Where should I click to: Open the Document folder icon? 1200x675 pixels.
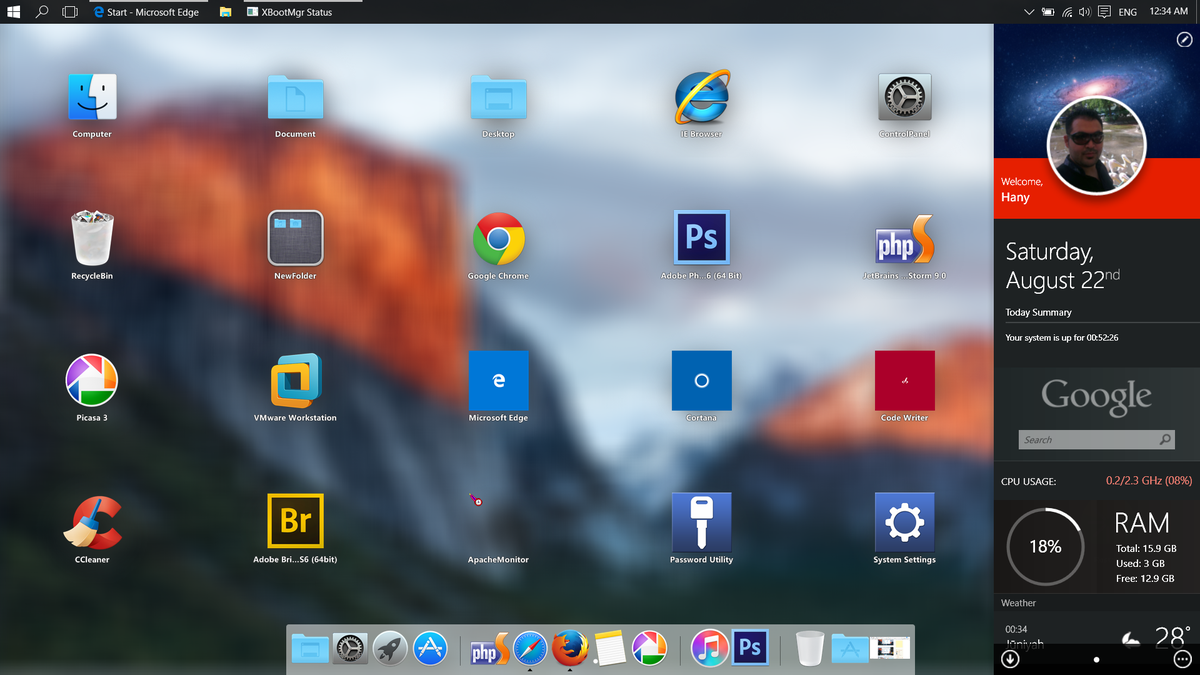click(x=295, y=98)
